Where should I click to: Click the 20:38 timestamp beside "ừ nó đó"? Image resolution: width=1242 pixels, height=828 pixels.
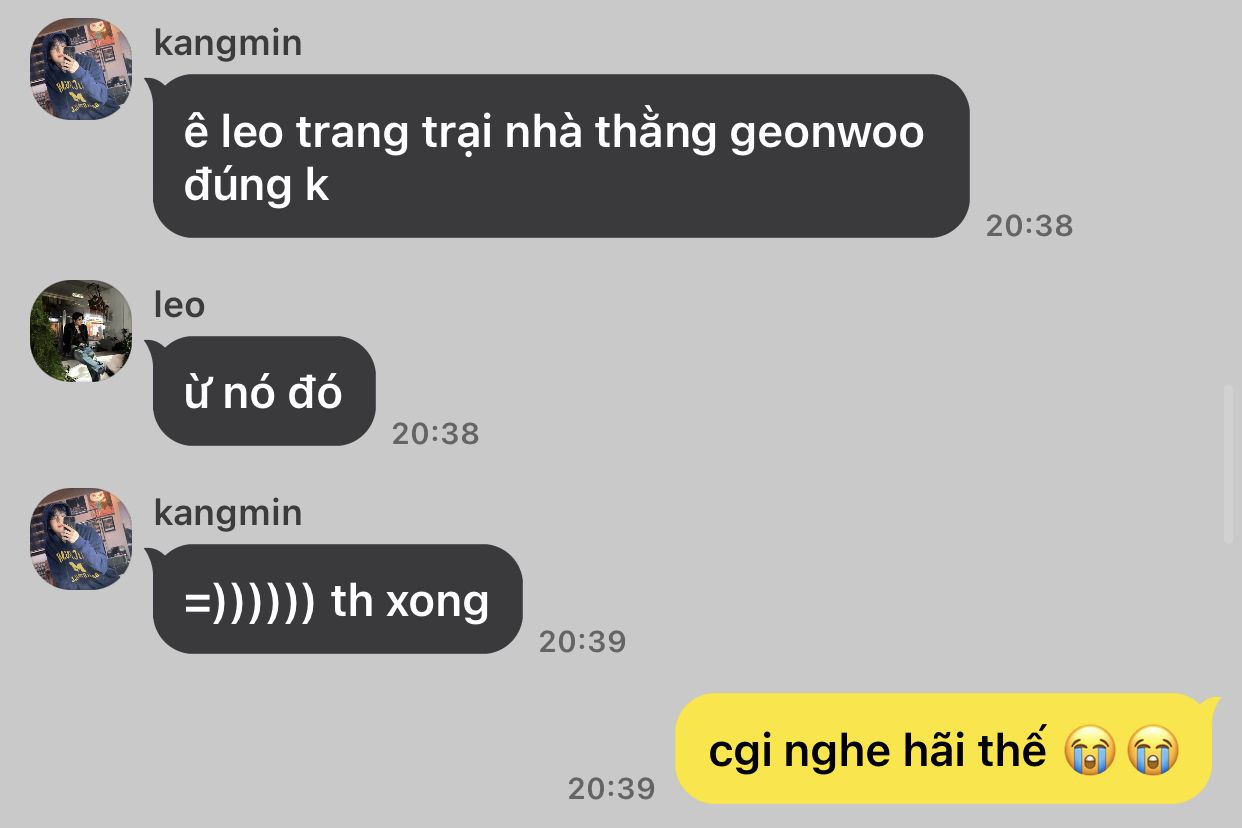435,433
